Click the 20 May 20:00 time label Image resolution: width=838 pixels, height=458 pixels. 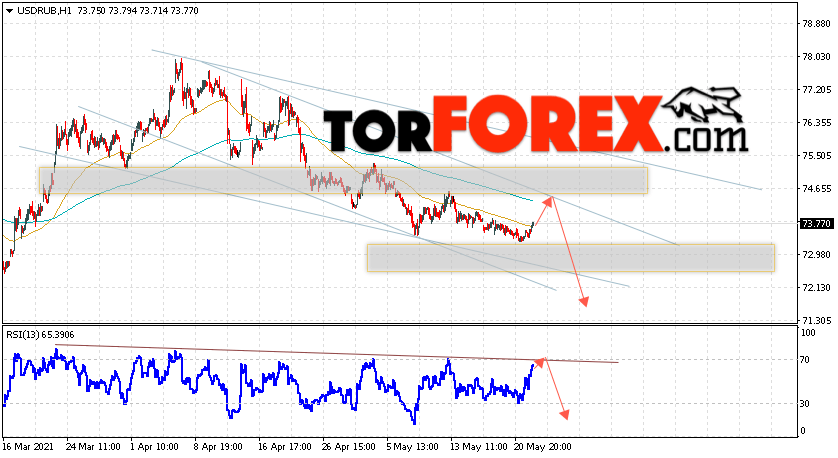pos(542,446)
